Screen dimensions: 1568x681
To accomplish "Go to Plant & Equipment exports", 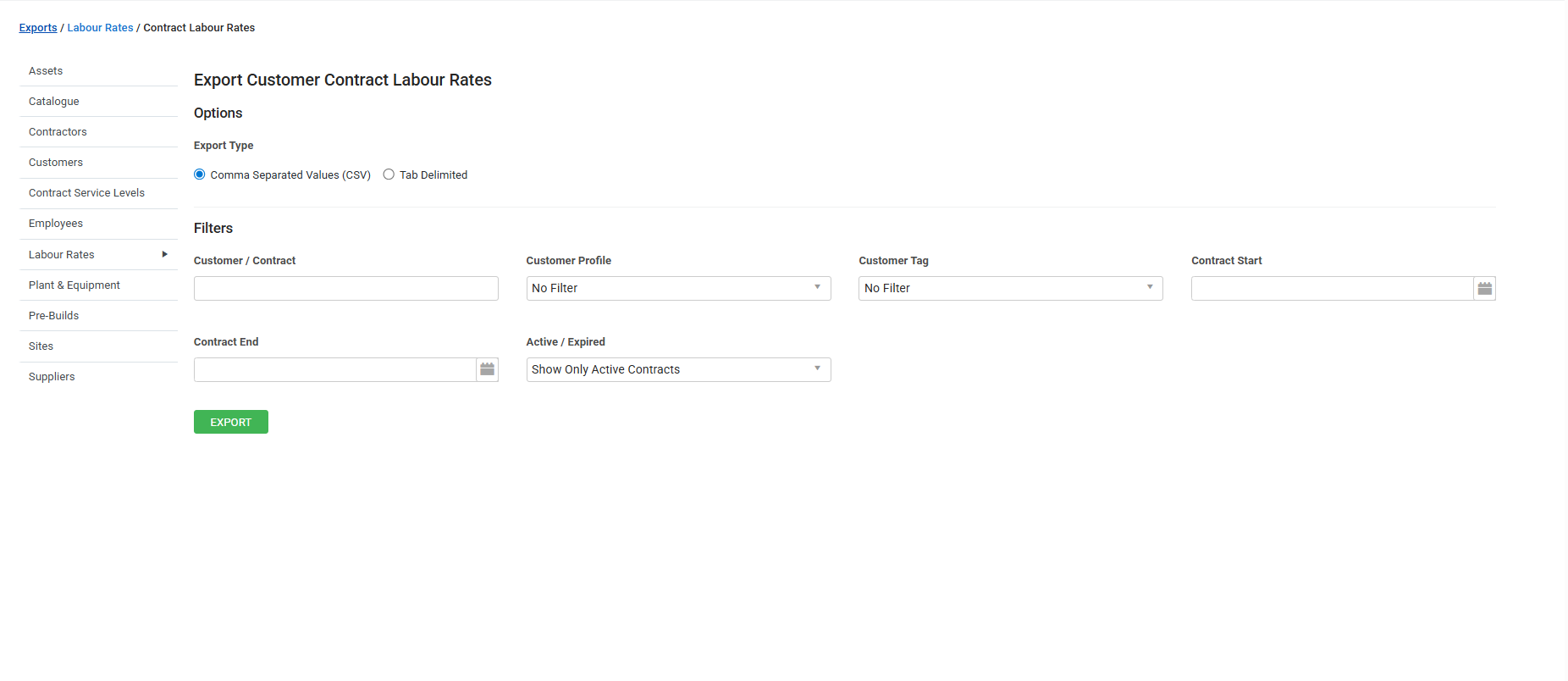I will [75, 285].
